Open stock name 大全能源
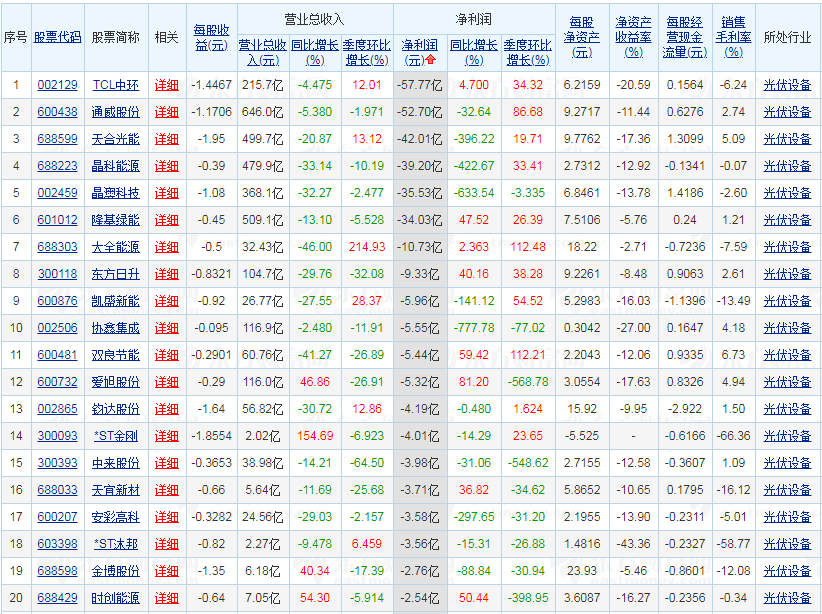This screenshot has height=614, width=822. point(115,247)
